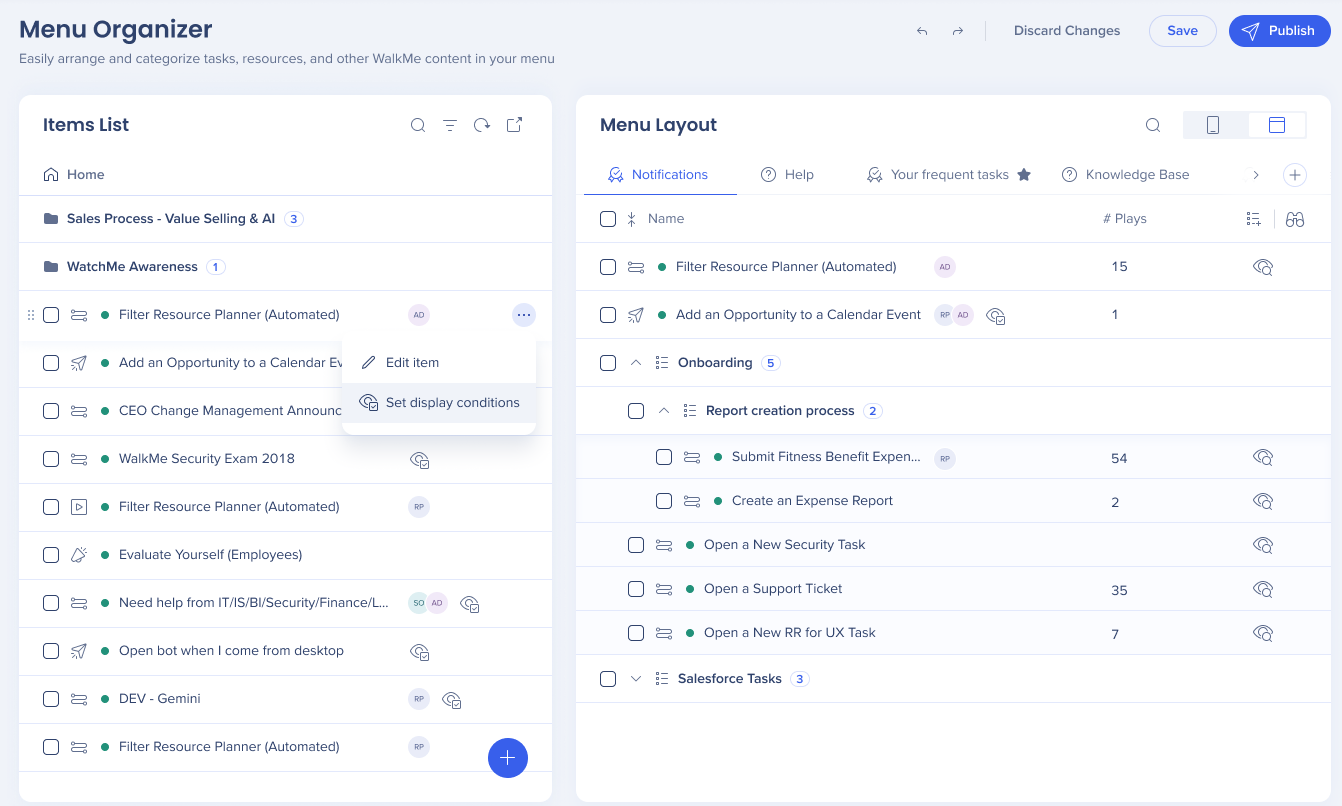Click the open-in-new-window icon in Items List
Viewport: 1342px width, 806px height.
pos(514,125)
